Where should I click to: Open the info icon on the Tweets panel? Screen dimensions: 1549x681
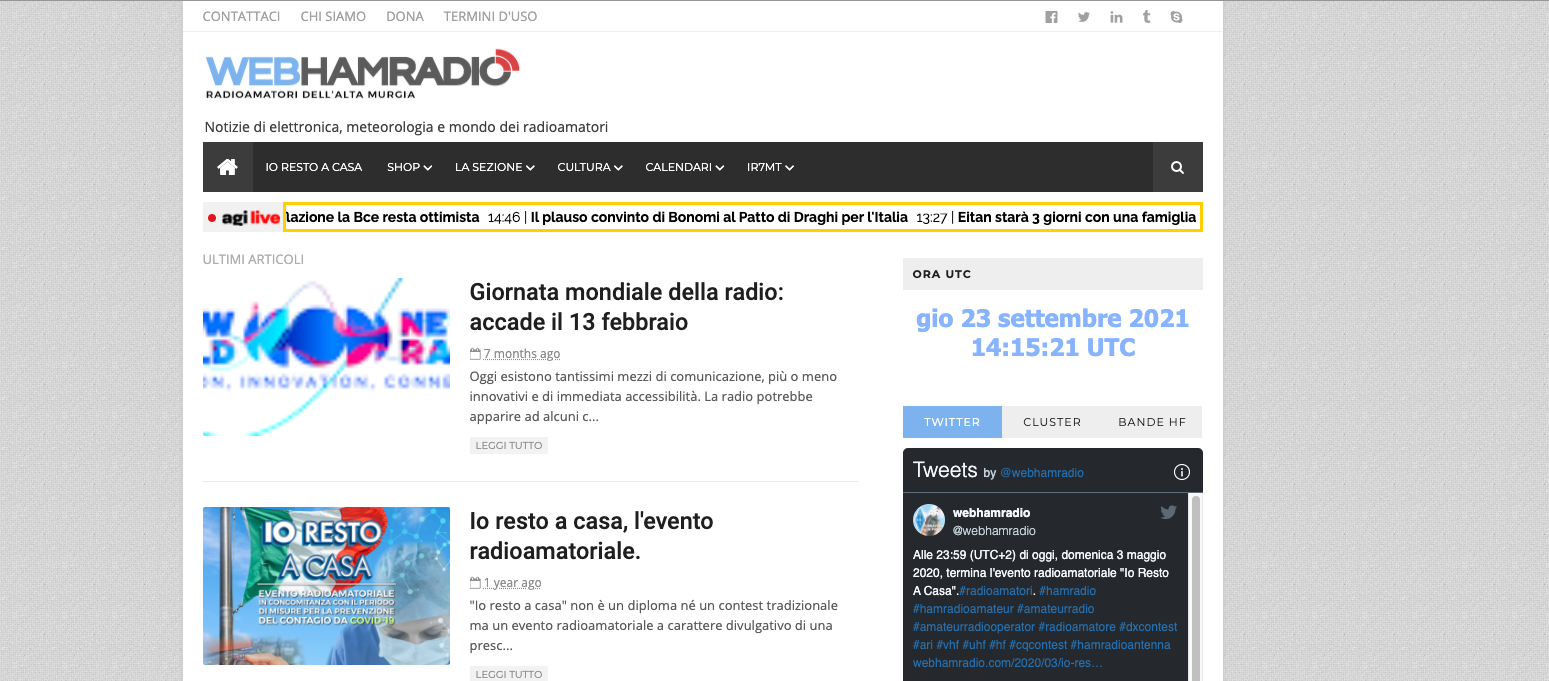(x=1182, y=470)
